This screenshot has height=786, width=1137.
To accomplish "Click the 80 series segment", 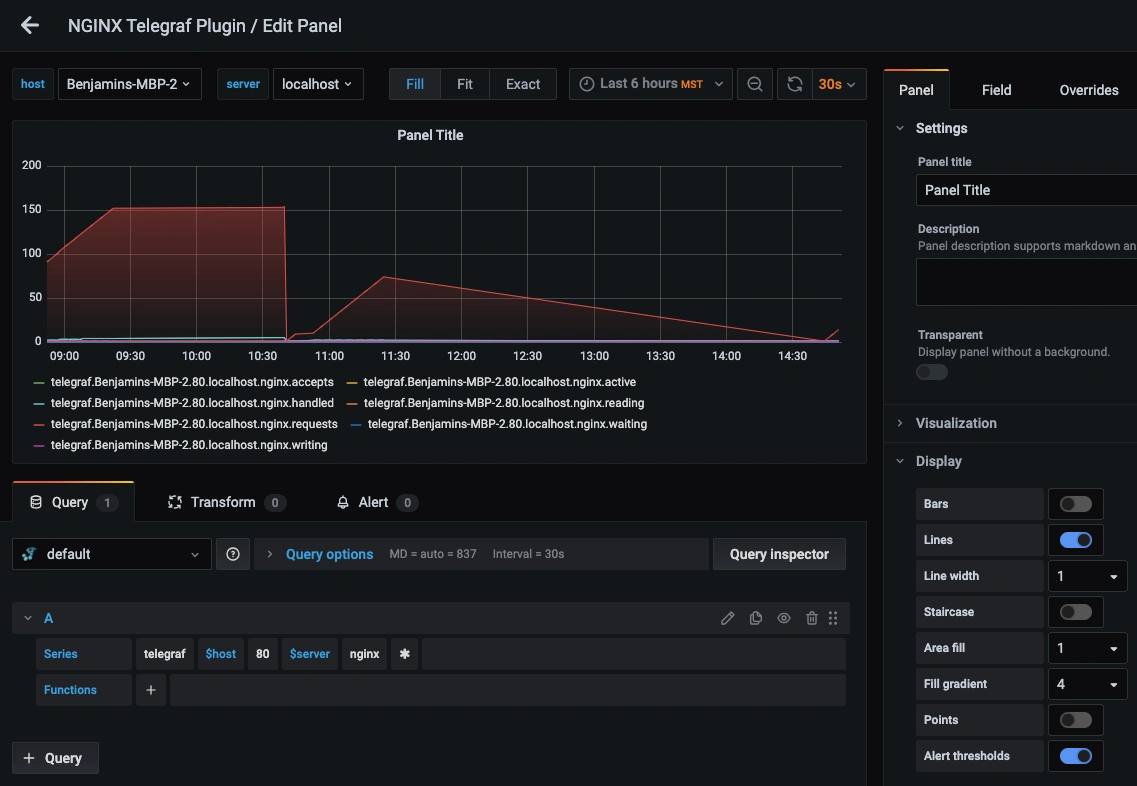I will point(262,653).
